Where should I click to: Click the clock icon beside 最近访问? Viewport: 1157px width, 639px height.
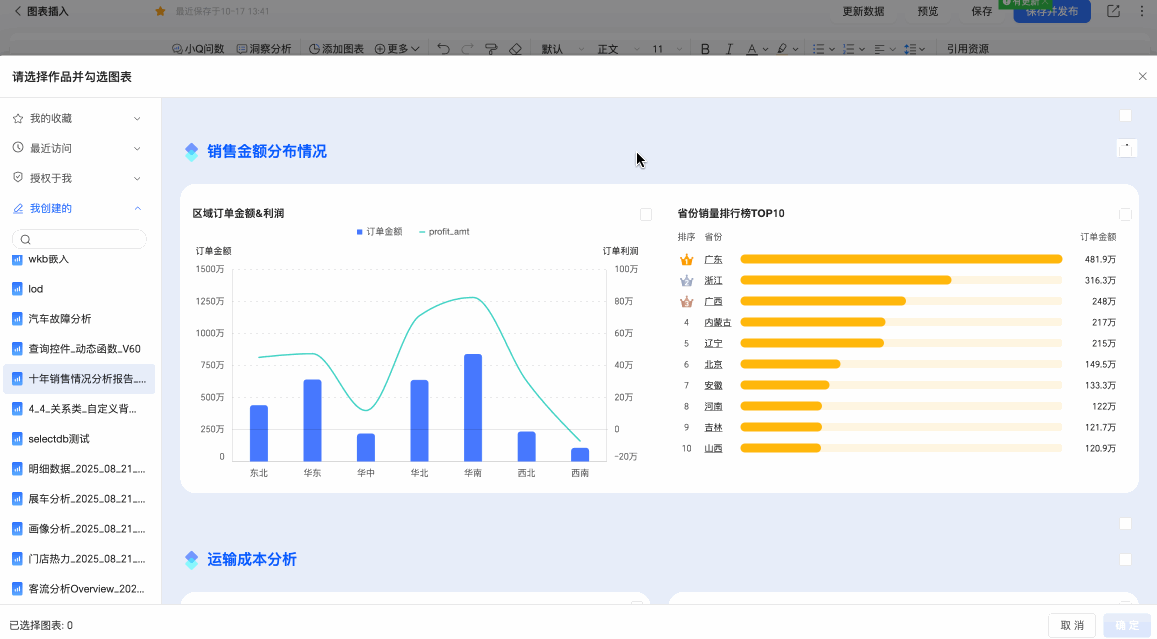tap(18, 148)
